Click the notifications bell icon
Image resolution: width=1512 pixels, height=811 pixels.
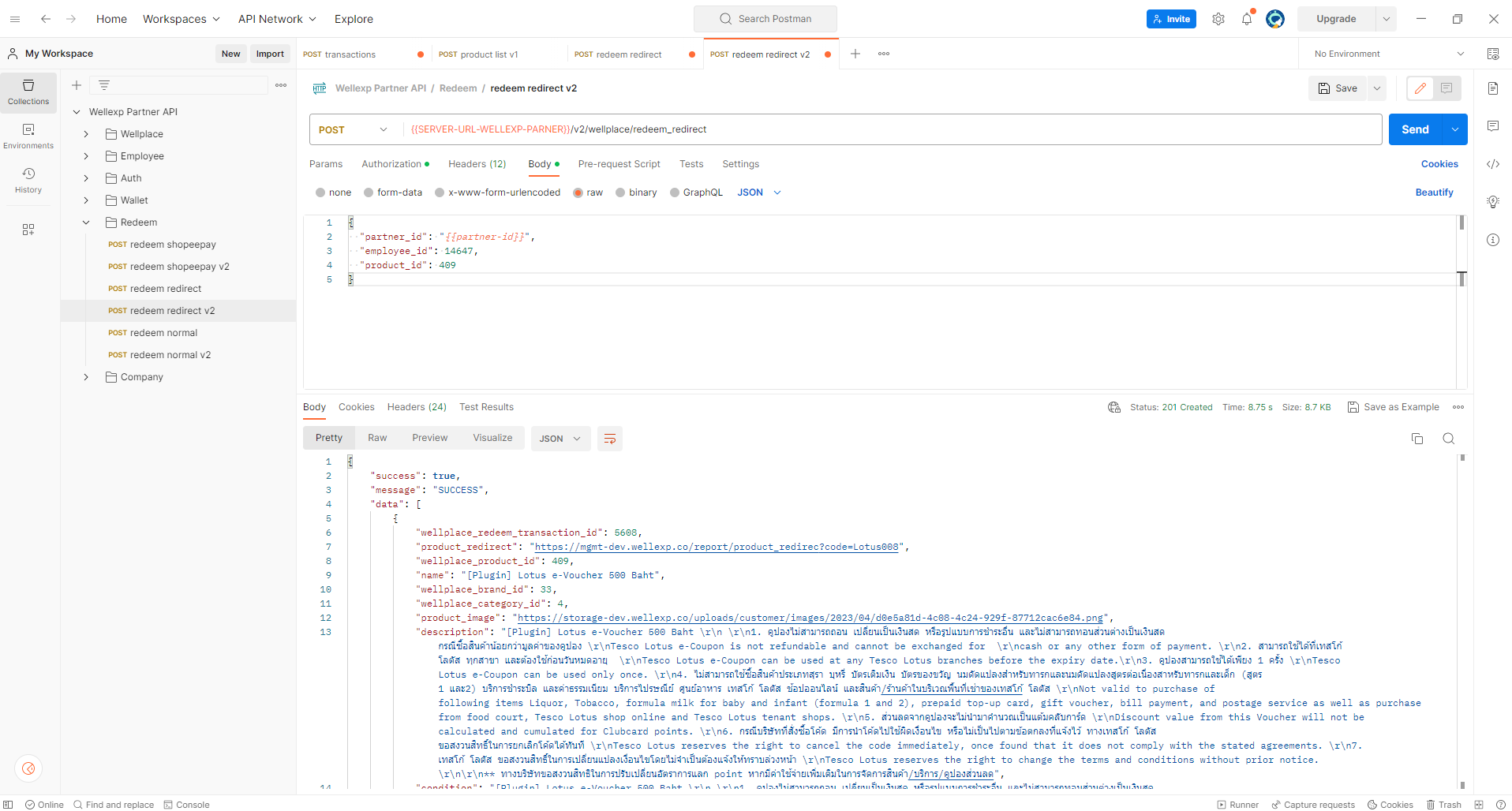tap(1247, 19)
